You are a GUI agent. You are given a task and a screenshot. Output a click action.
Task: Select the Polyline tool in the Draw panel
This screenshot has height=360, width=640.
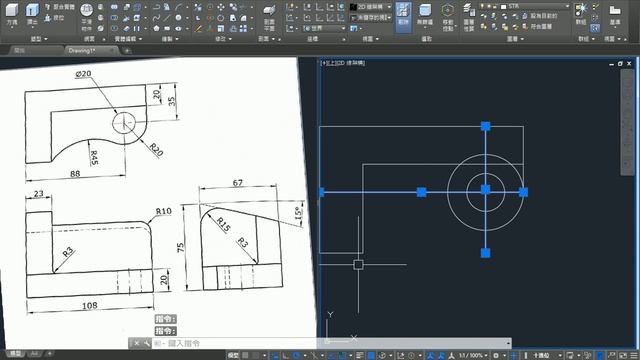click(x=156, y=7)
